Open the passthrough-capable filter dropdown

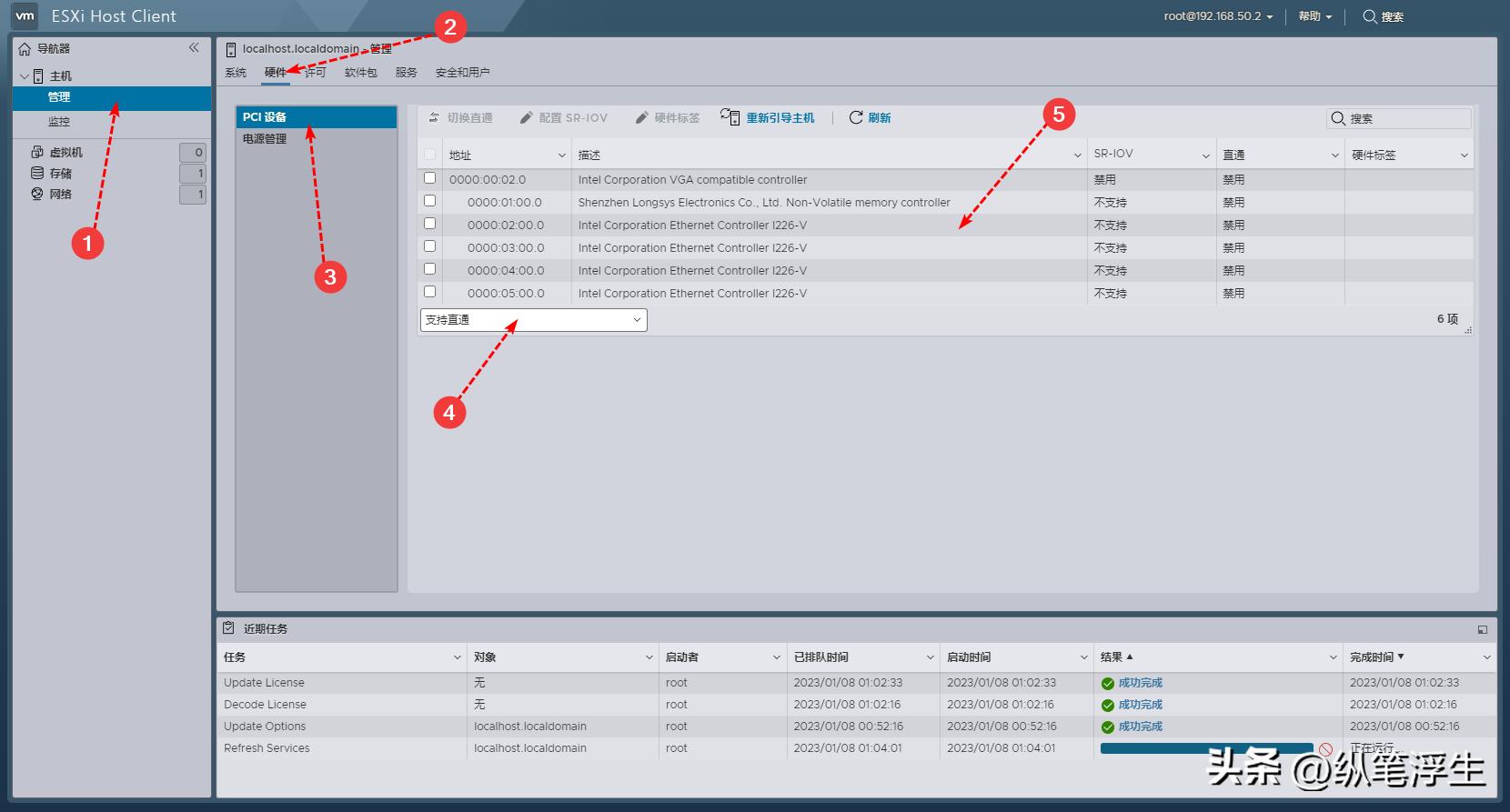[533, 320]
